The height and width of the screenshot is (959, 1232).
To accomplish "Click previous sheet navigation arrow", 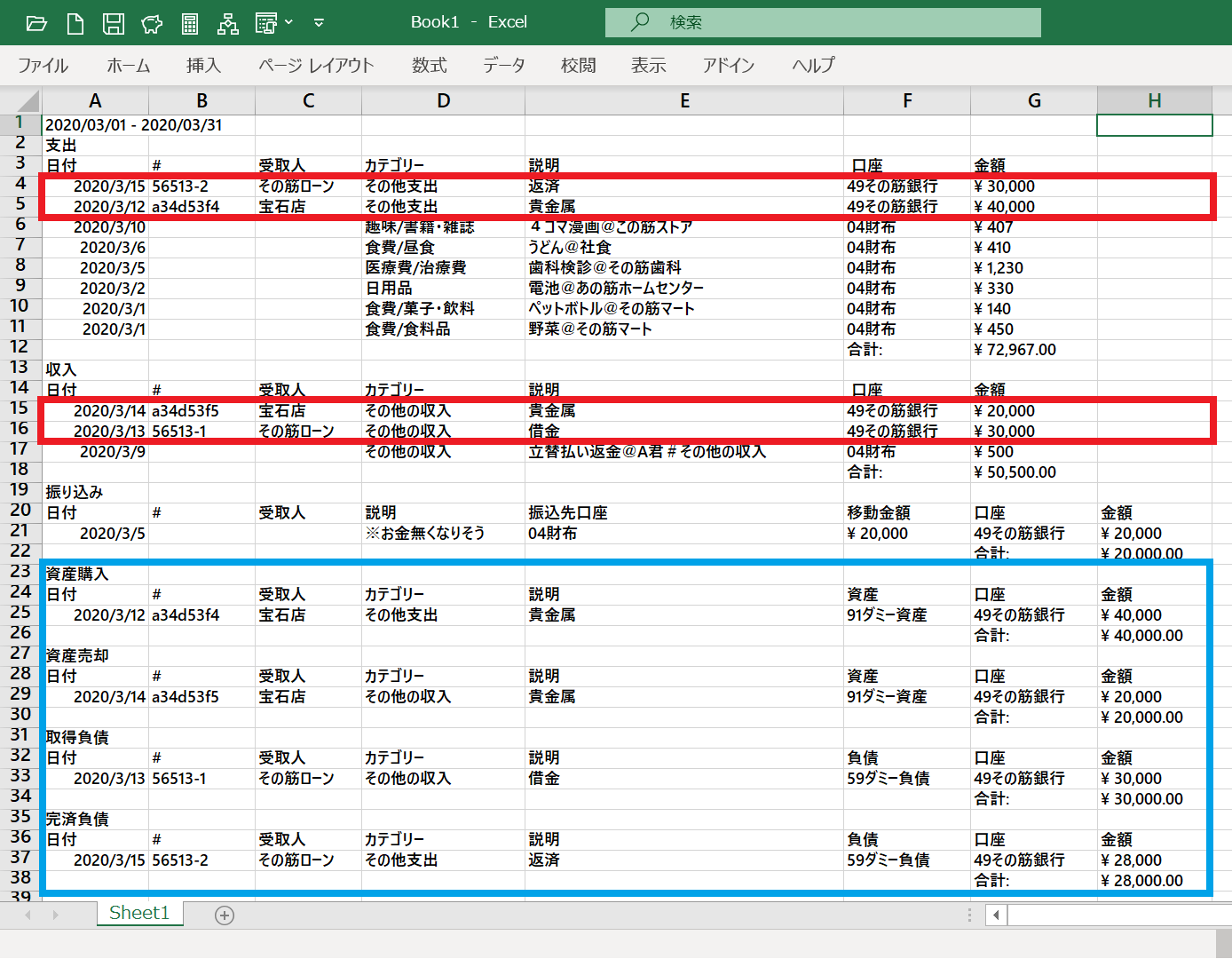I will [x=28, y=915].
